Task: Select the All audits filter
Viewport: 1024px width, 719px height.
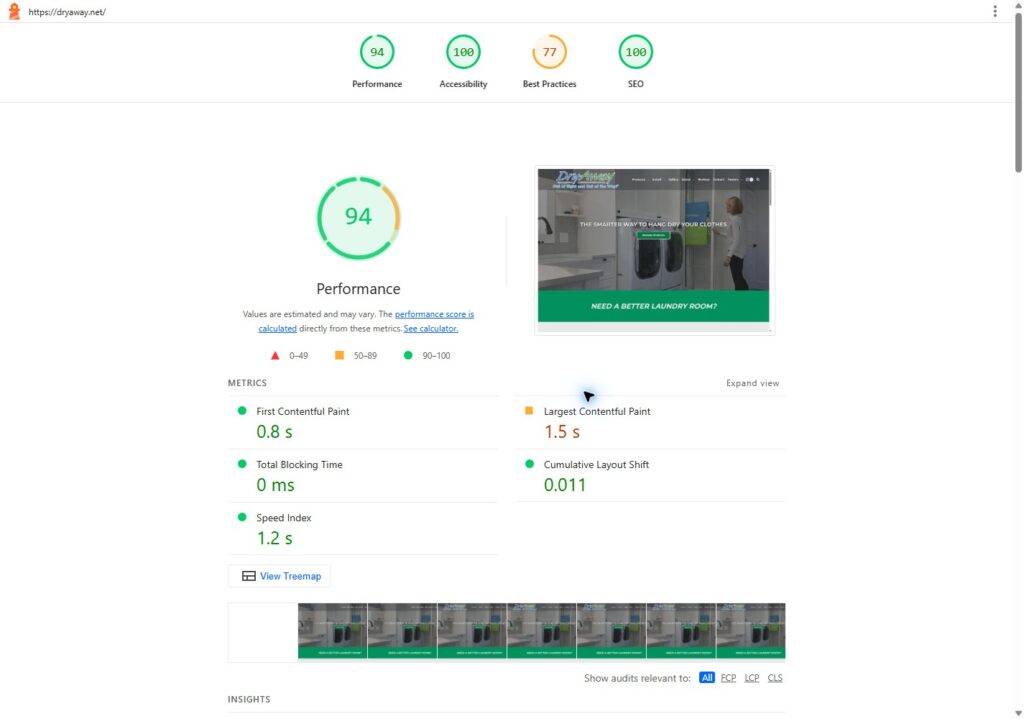Action: 707,678
